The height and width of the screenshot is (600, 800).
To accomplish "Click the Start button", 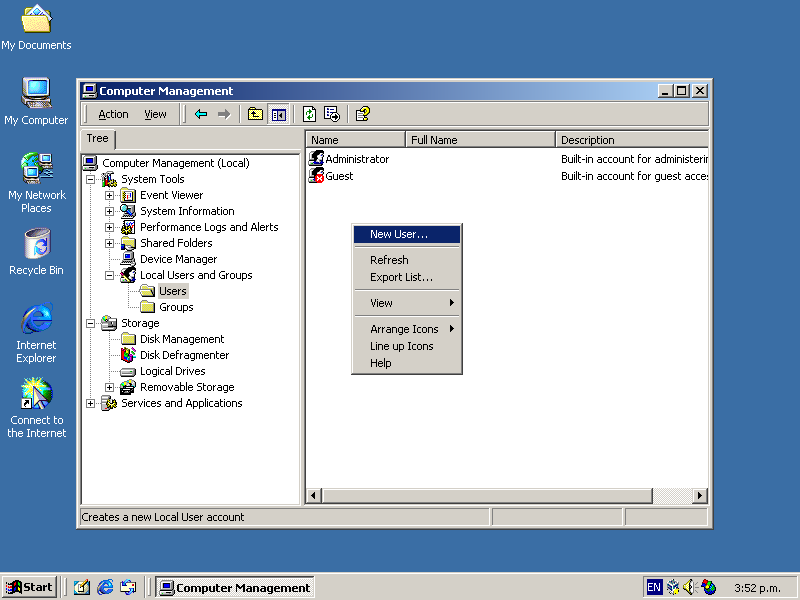I will (x=29, y=587).
